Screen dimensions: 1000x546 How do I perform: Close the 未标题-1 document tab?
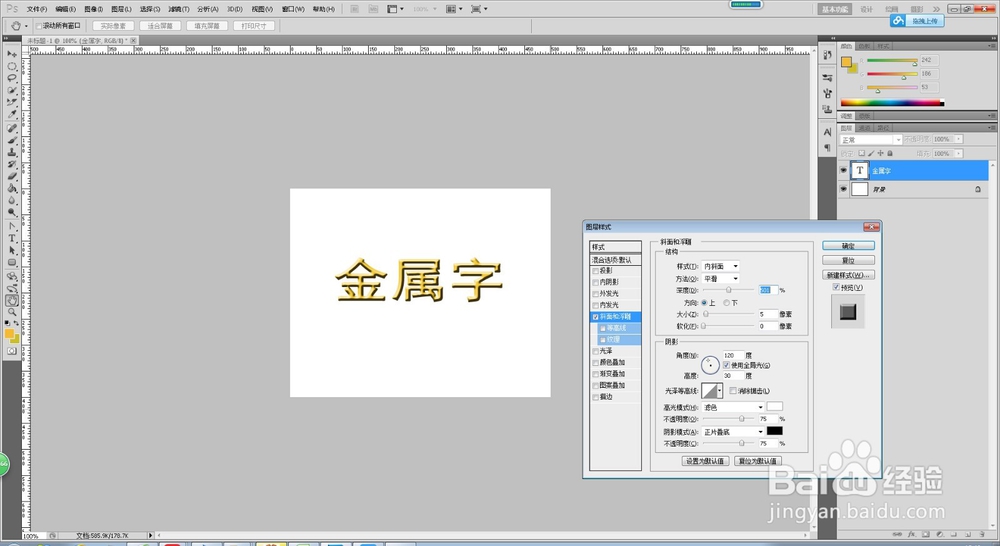tap(133, 40)
